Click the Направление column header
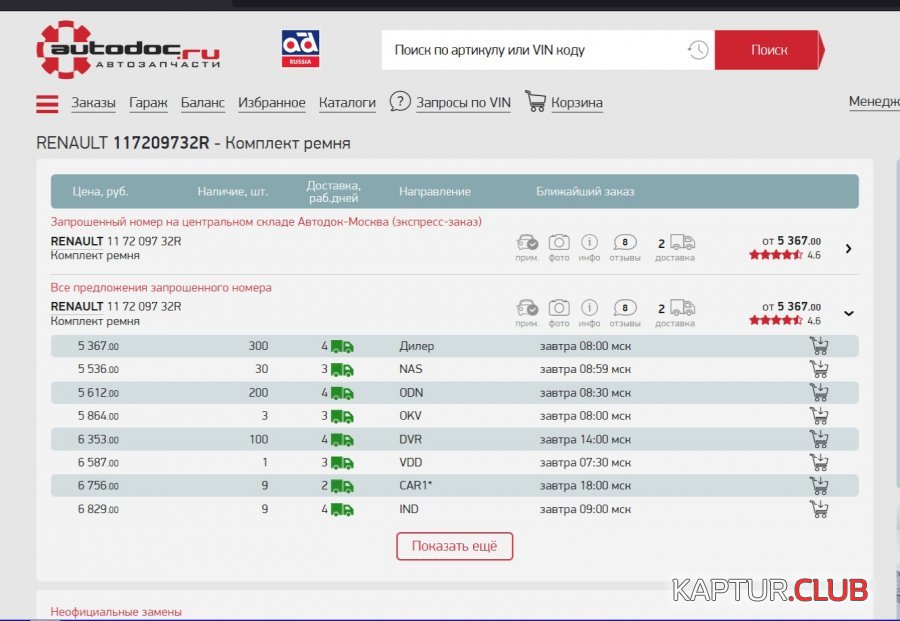This screenshot has width=900, height=621. click(435, 191)
